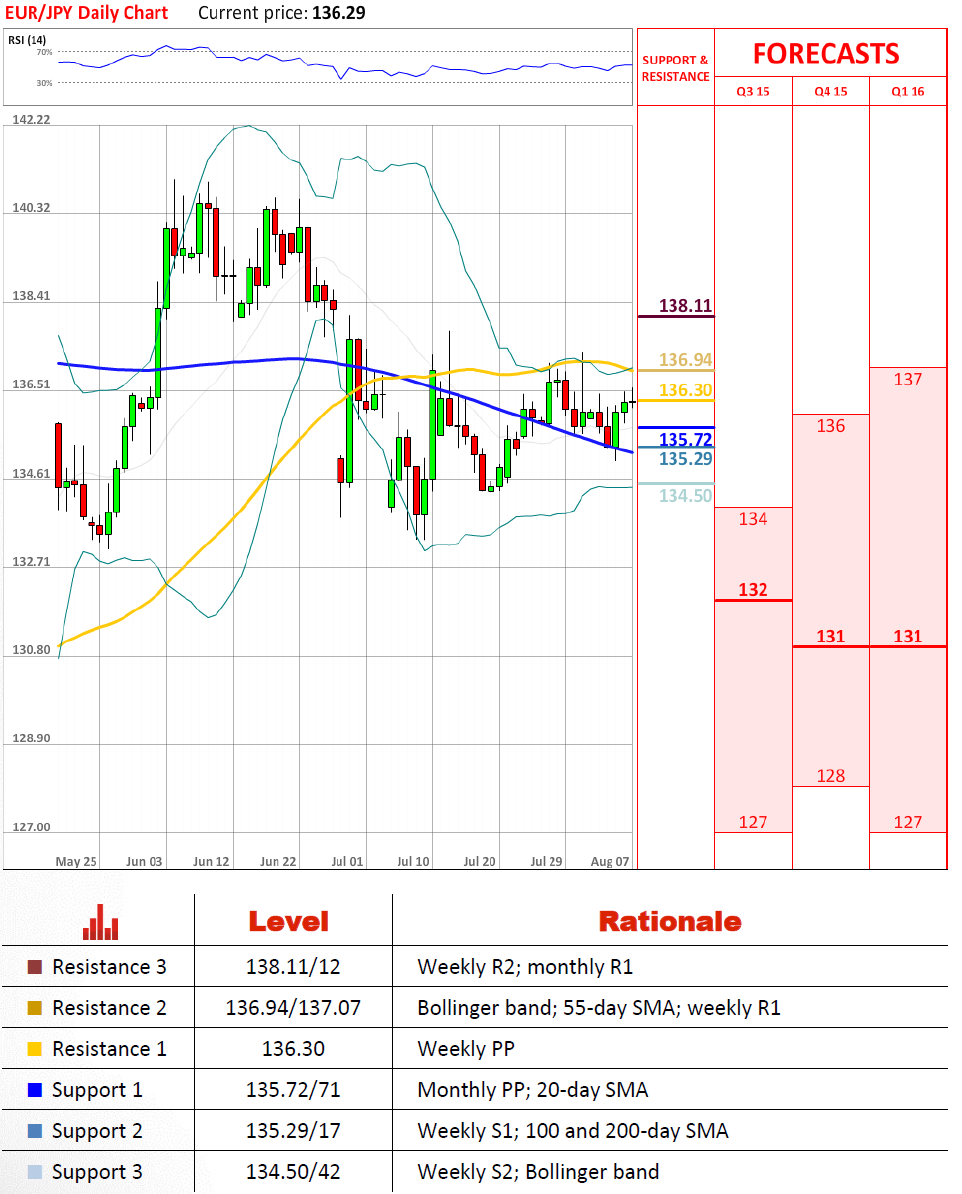962x1194 pixels.
Task: Click the 127.00 price axis label
Action: [31, 827]
